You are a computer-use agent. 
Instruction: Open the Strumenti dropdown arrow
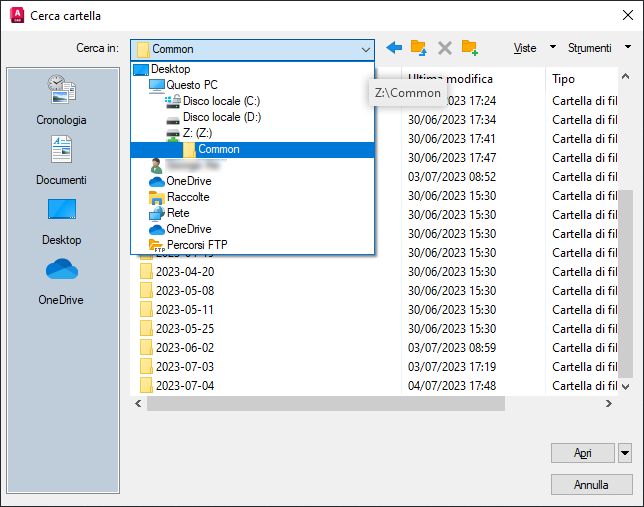click(628, 47)
